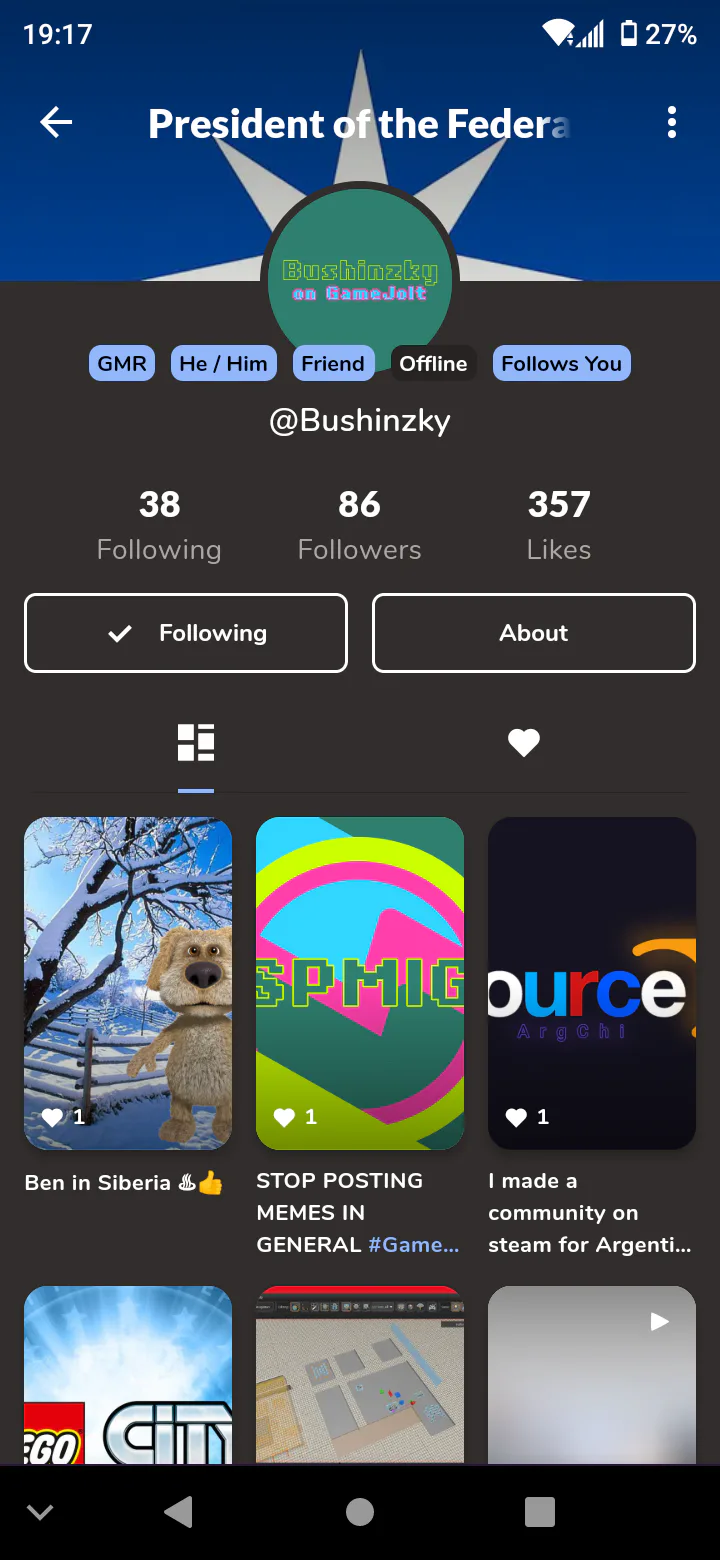This screenshot has width=720, height=1560.
Task: Open the SPMIG meme post thumbnail
Action: 360,983
